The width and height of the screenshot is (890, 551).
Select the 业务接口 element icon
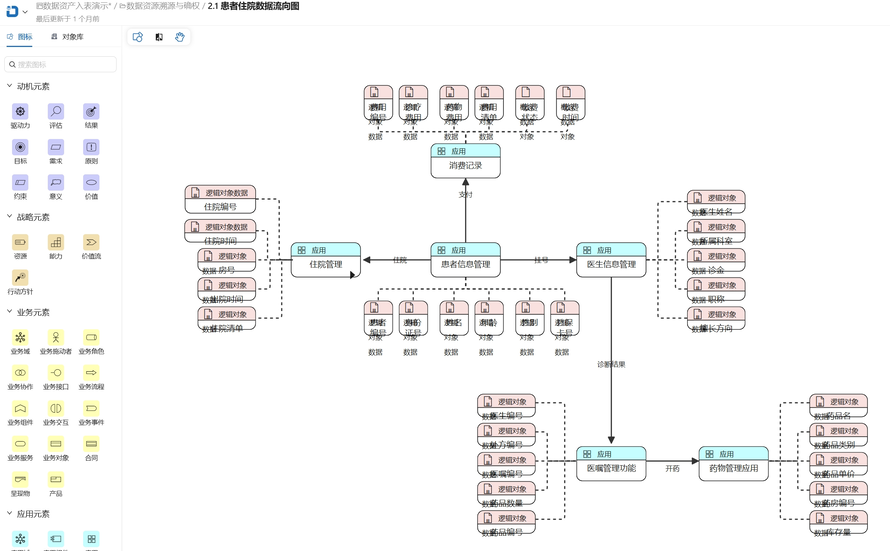tap(56, 373)
